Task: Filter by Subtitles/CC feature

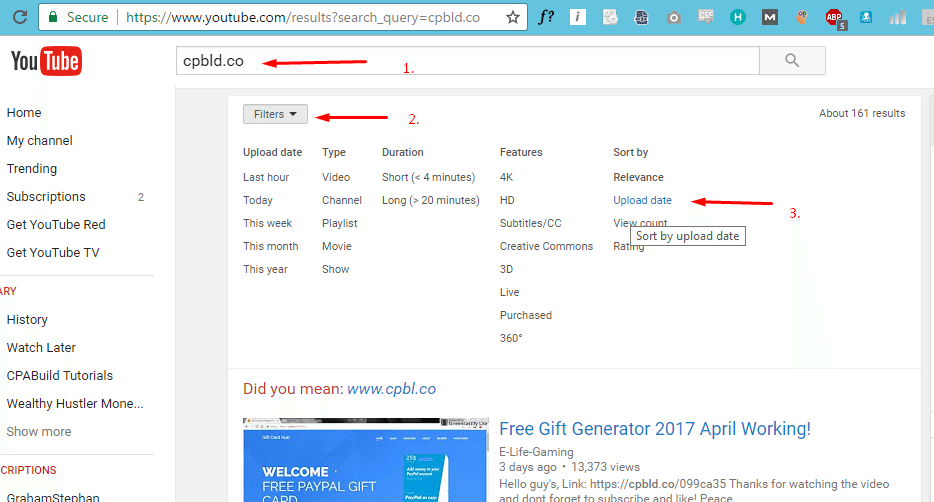Action: tap(530, 223)
